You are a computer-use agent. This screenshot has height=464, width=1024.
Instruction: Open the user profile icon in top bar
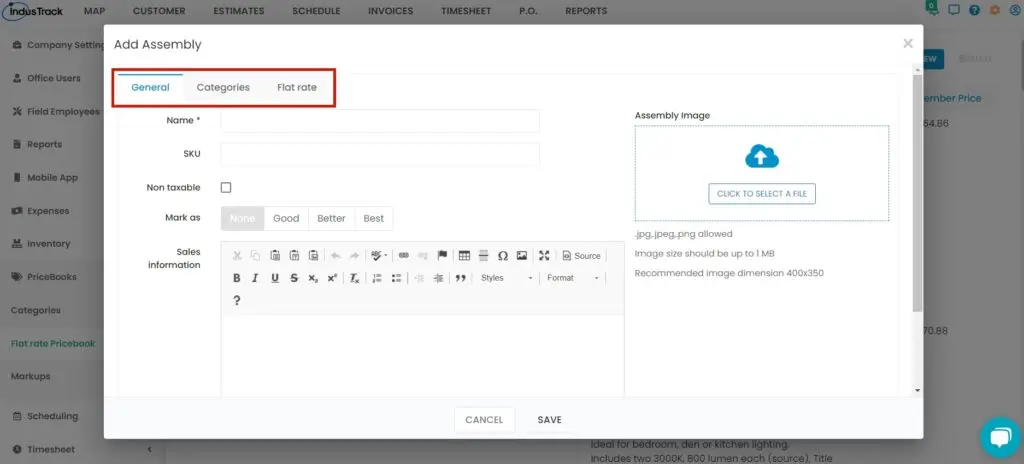1016,10
